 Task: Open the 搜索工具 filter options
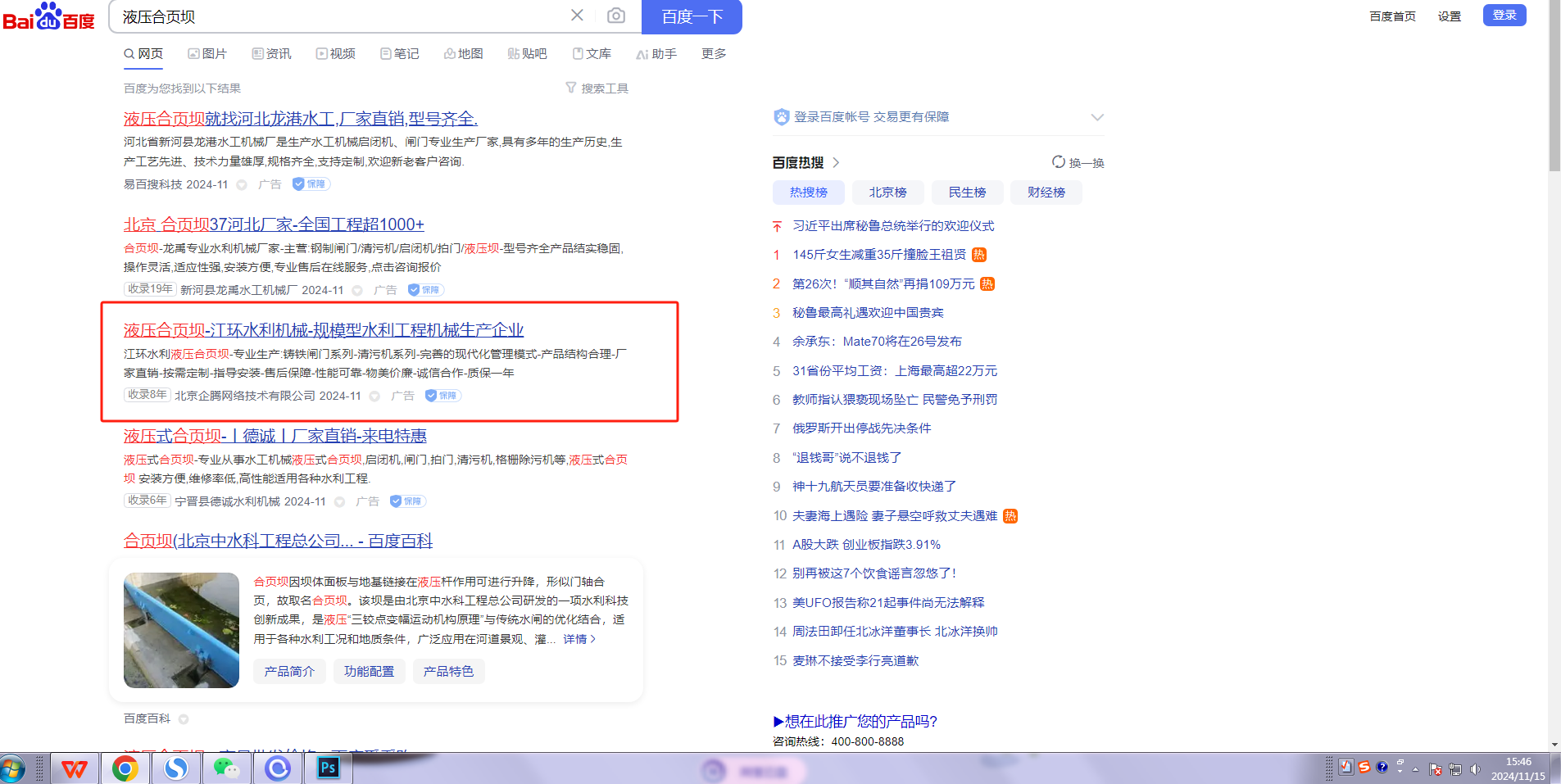(x=597, y=88)
